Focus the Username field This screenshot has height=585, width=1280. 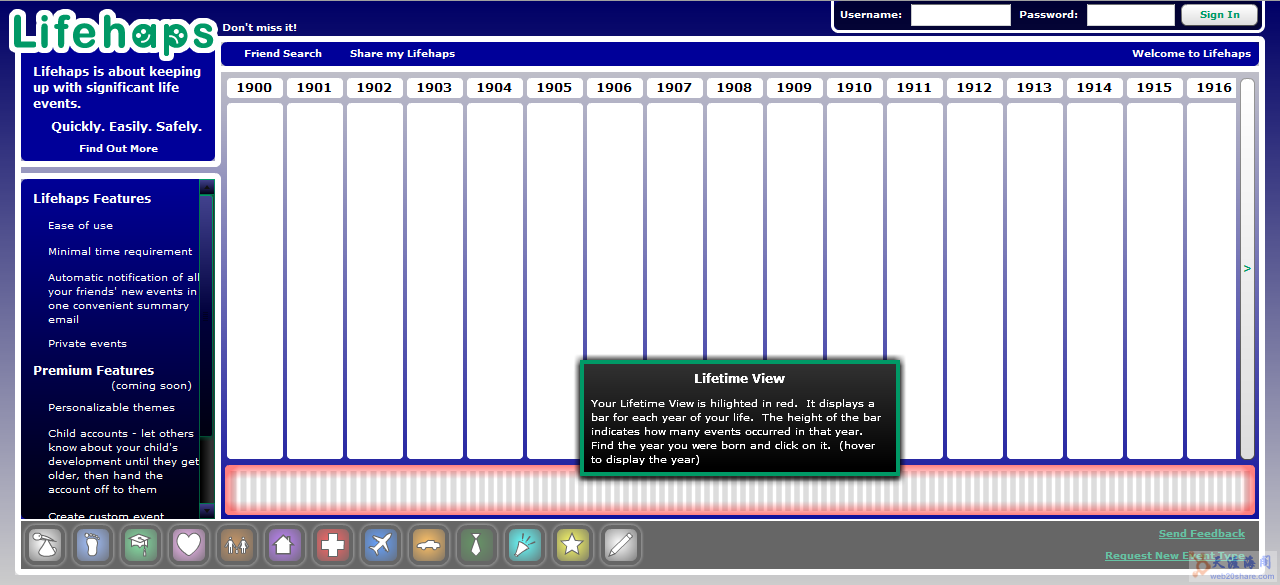pos(960,15)
